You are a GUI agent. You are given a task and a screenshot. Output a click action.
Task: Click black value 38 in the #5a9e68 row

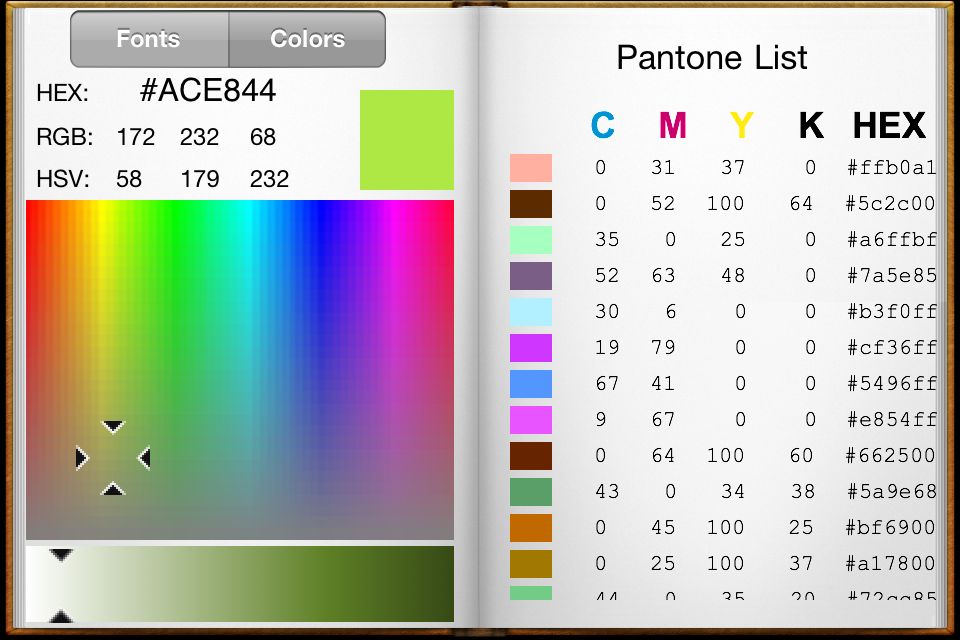[803, 492]
